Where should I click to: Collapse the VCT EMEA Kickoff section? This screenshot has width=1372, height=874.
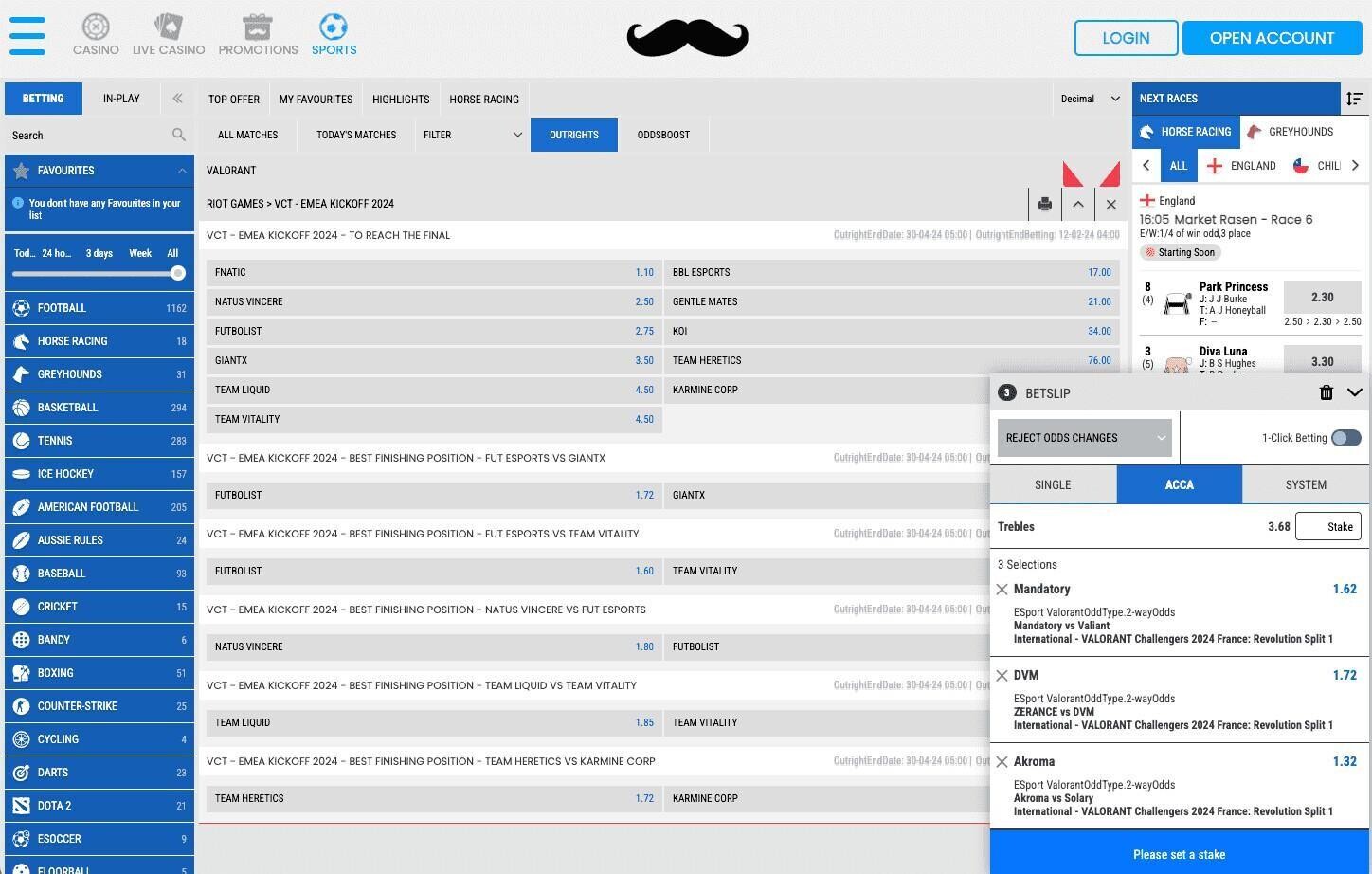1077,204
